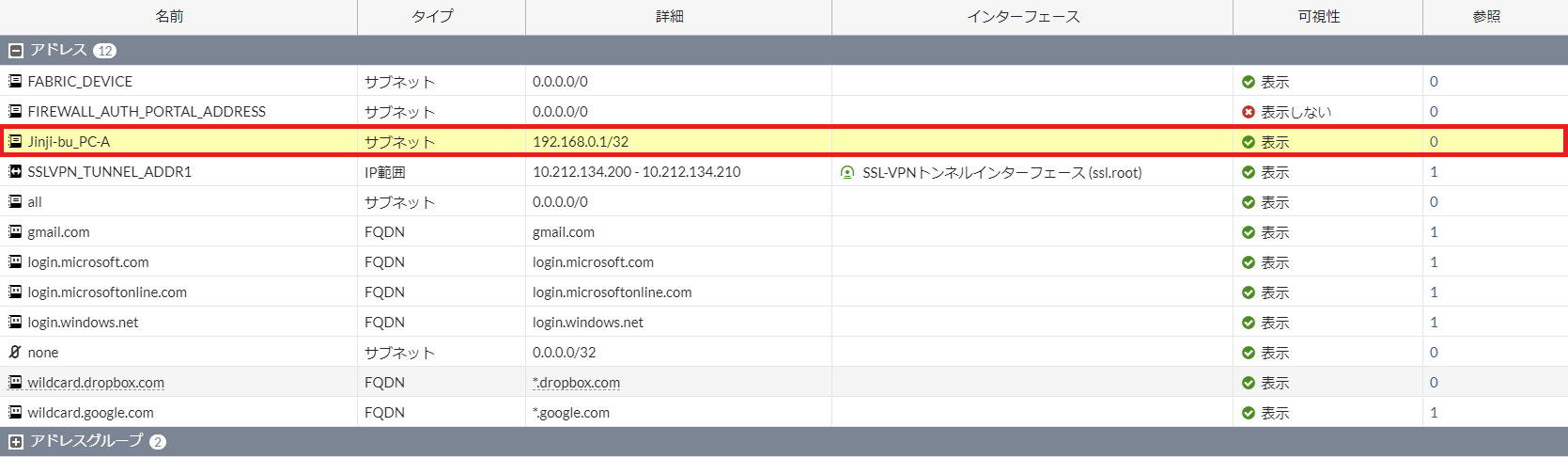Collapse the アドレス section
This screenshot has height=458, width=1568.
pos(15,51)
